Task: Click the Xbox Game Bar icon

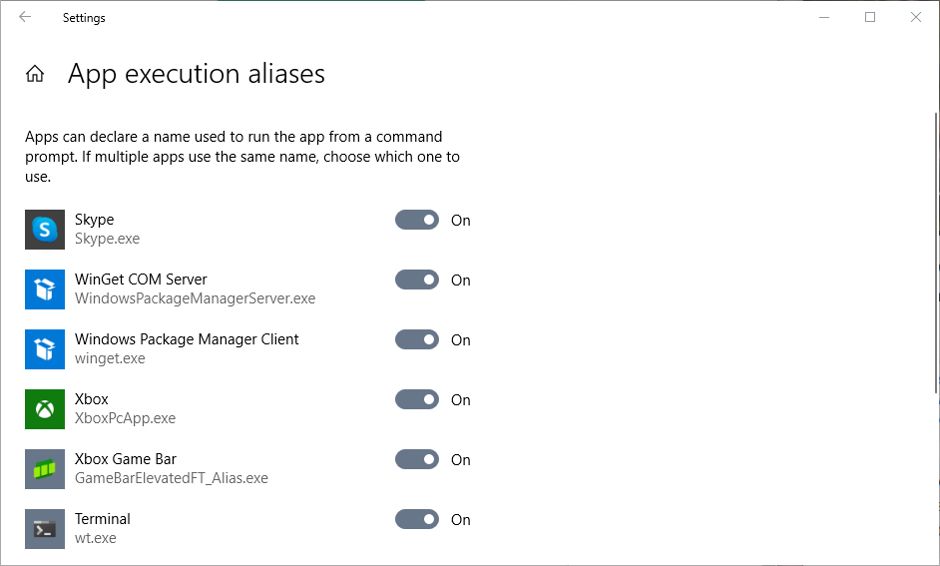Action: click(x=45, y=469)
